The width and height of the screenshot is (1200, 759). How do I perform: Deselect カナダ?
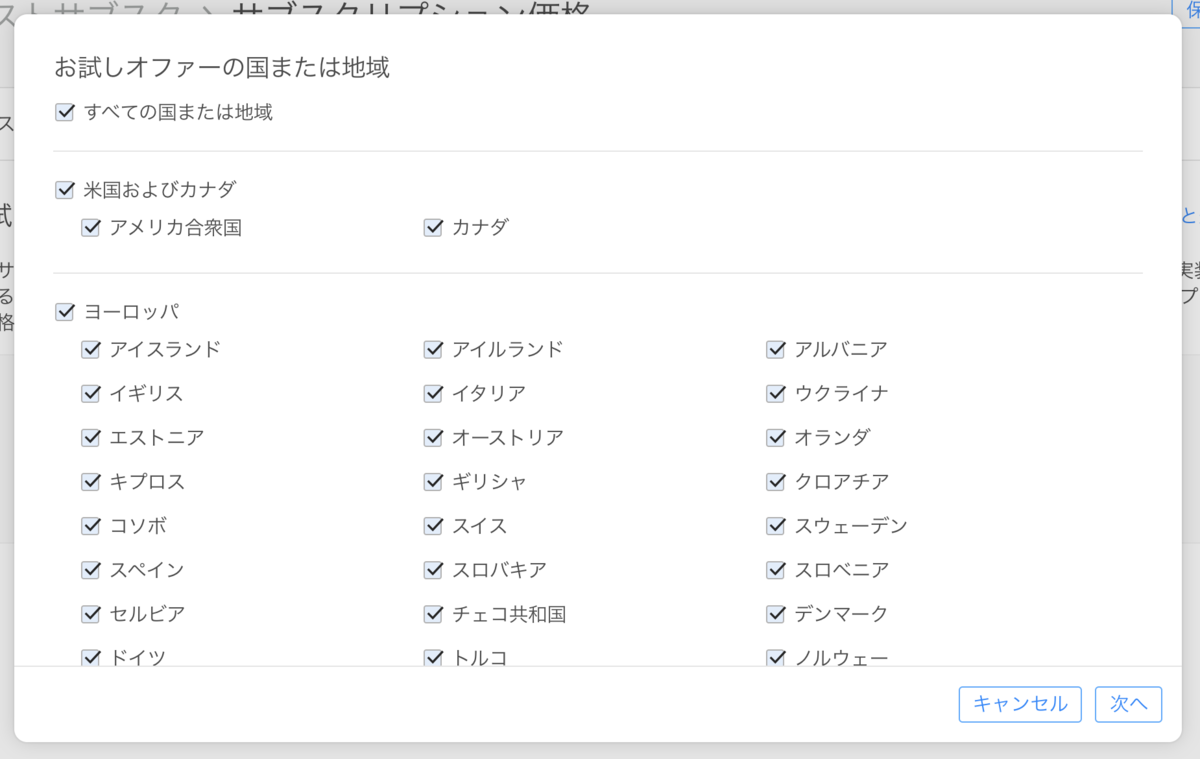[x=433, y=227]
